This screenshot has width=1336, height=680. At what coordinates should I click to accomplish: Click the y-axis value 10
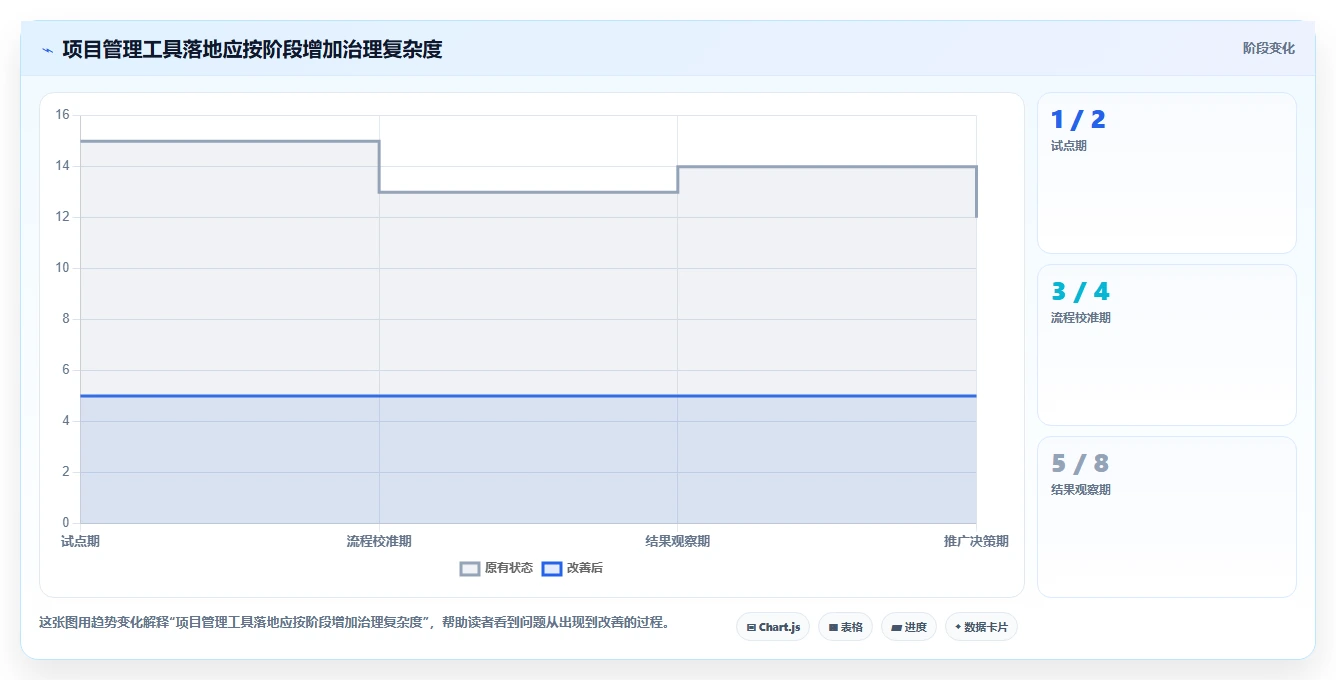[x=62, y=268]
